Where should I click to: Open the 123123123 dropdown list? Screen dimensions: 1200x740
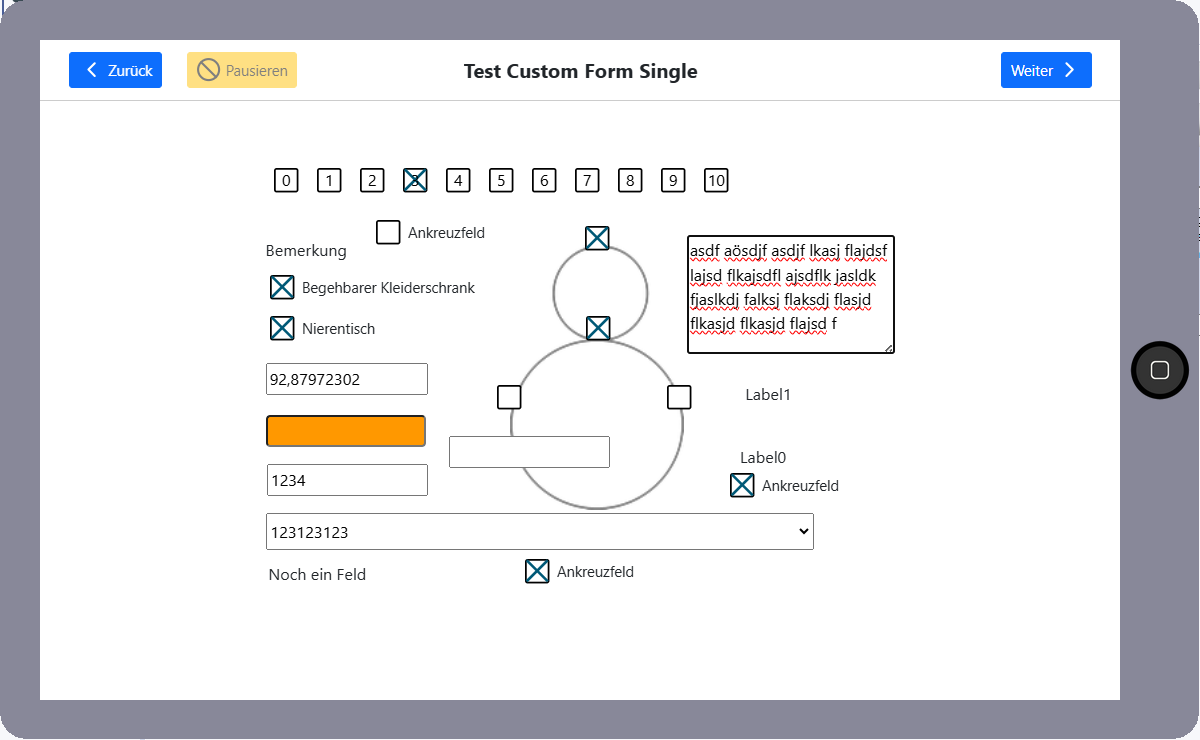point(539,532)
